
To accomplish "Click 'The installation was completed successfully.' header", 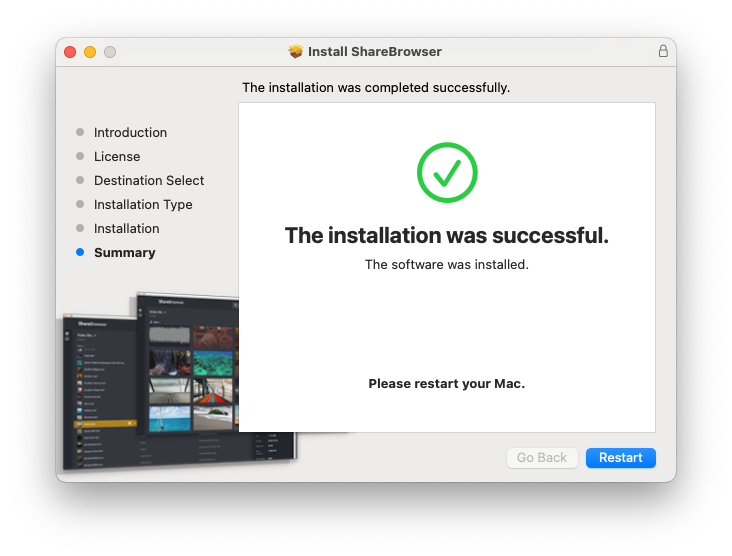I will [x=376, y=88].
